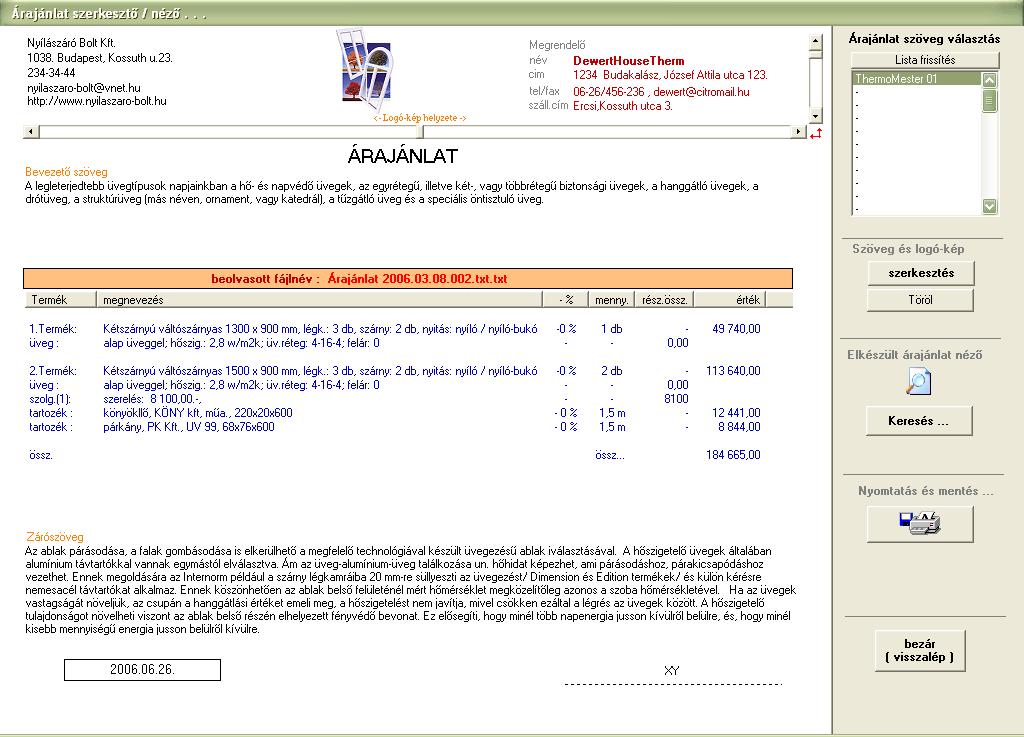Image resolution: width=1024 pixels, height=737 pixels.
Task: Click the total 184 665,00
Action: tap(733, 455)
